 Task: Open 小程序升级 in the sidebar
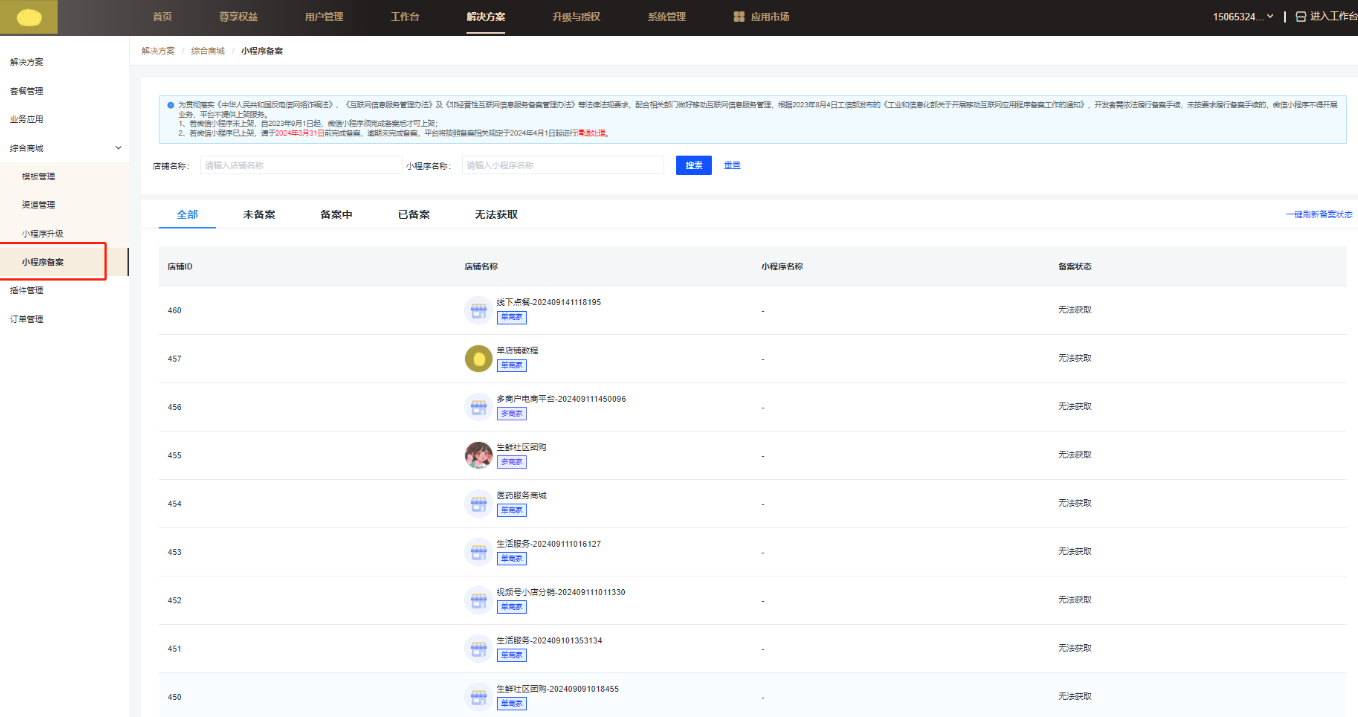43,233
